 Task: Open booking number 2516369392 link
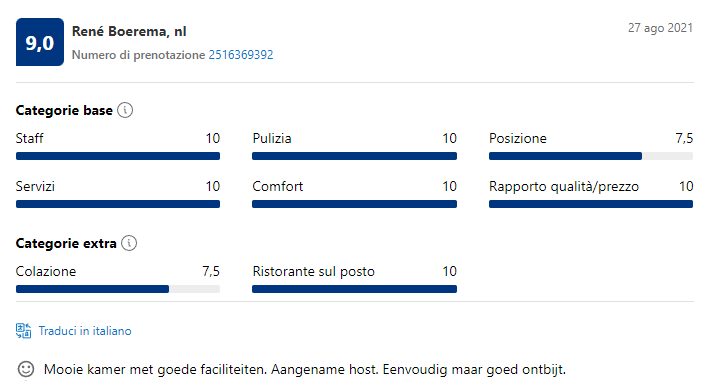click(x=241, y=55)
